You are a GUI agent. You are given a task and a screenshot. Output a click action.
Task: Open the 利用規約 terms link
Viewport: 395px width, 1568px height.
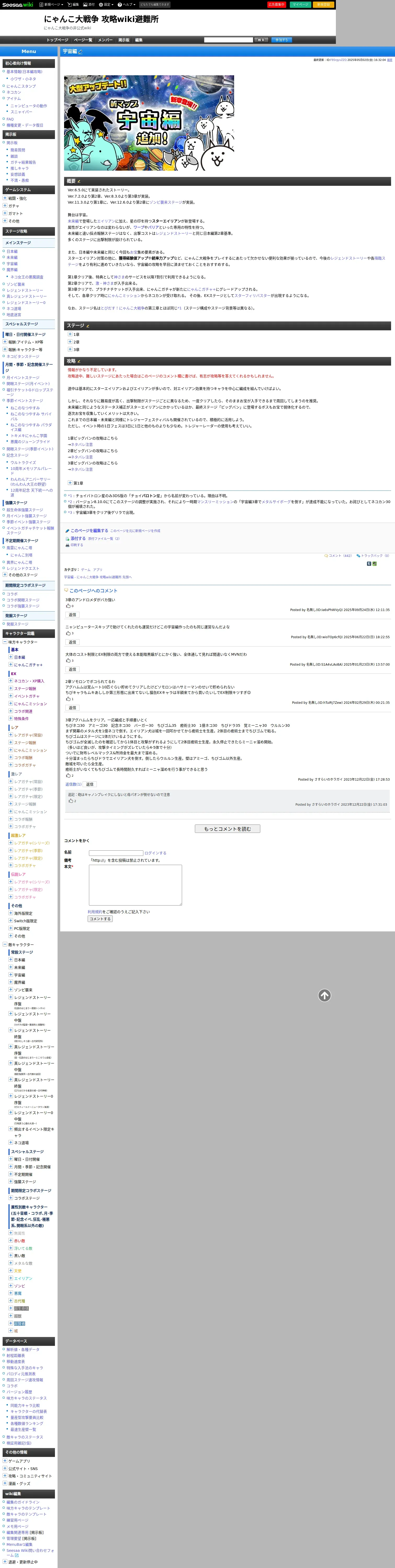click(95, 912)
